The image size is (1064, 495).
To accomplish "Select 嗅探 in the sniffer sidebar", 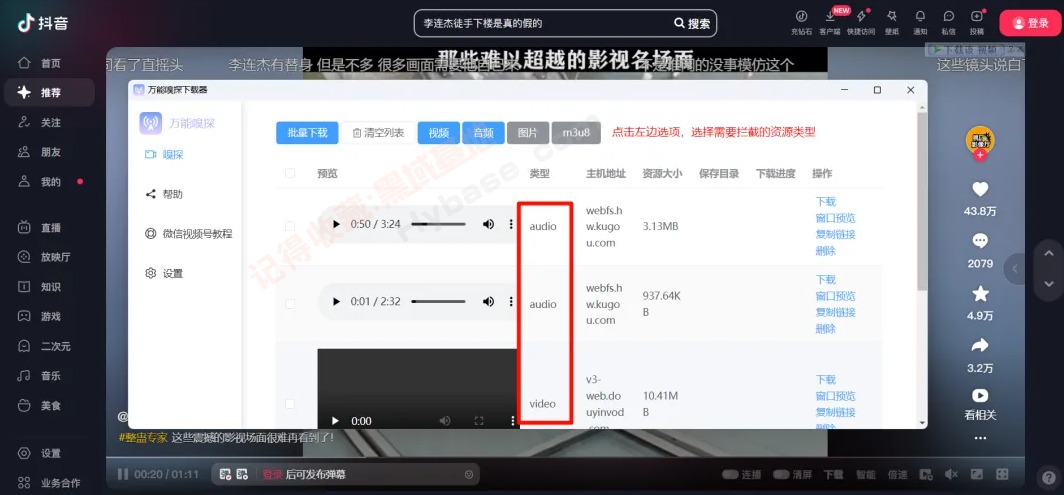I will click(x=164, y=154).
